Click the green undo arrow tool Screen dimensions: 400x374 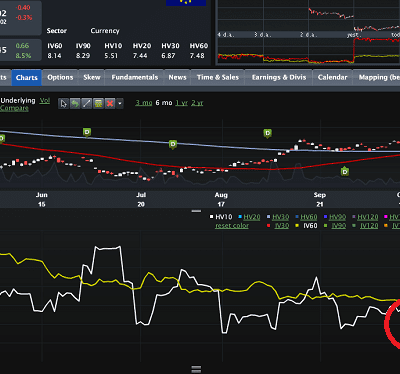point(75,104)
